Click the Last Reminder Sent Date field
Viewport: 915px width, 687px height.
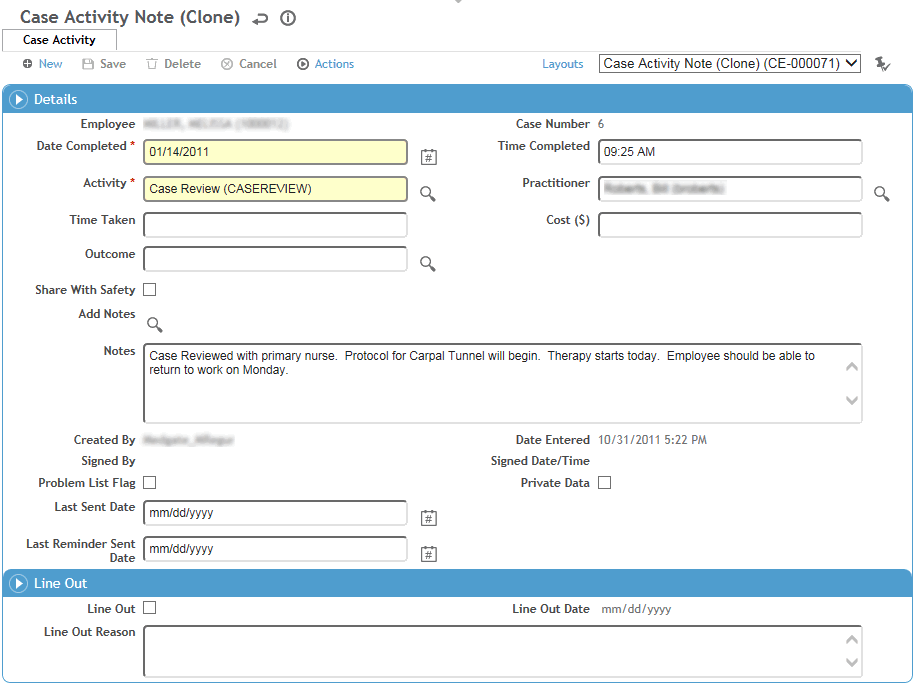275,549
